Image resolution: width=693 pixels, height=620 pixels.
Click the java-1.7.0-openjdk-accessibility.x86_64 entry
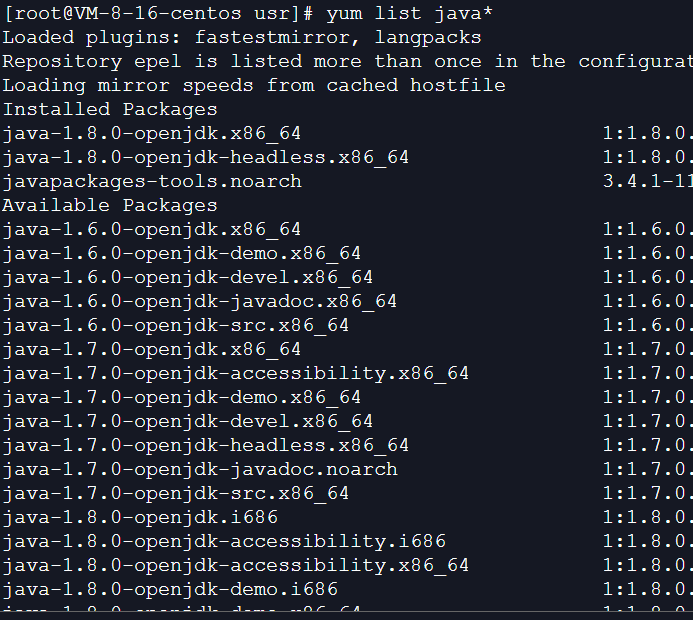(x=235, y=373)
